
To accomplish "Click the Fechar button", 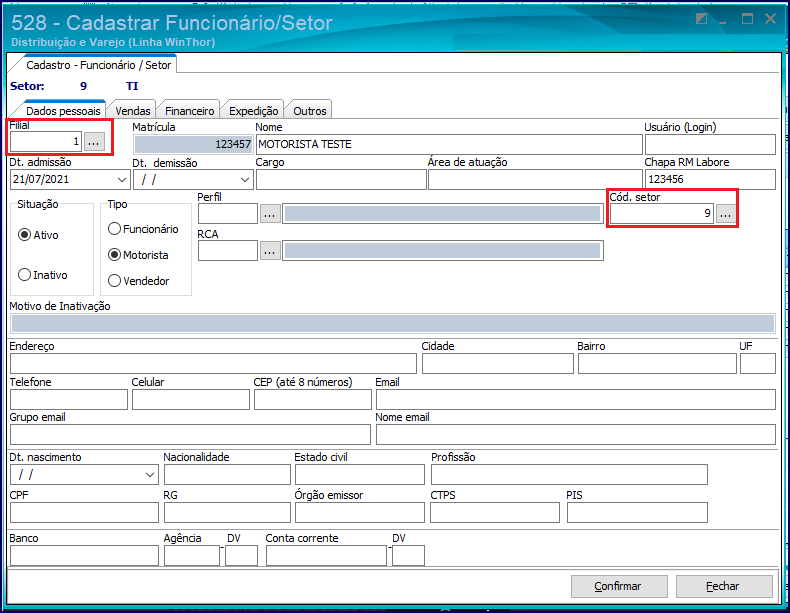I will pyautogui.click(x=723, y=586).
